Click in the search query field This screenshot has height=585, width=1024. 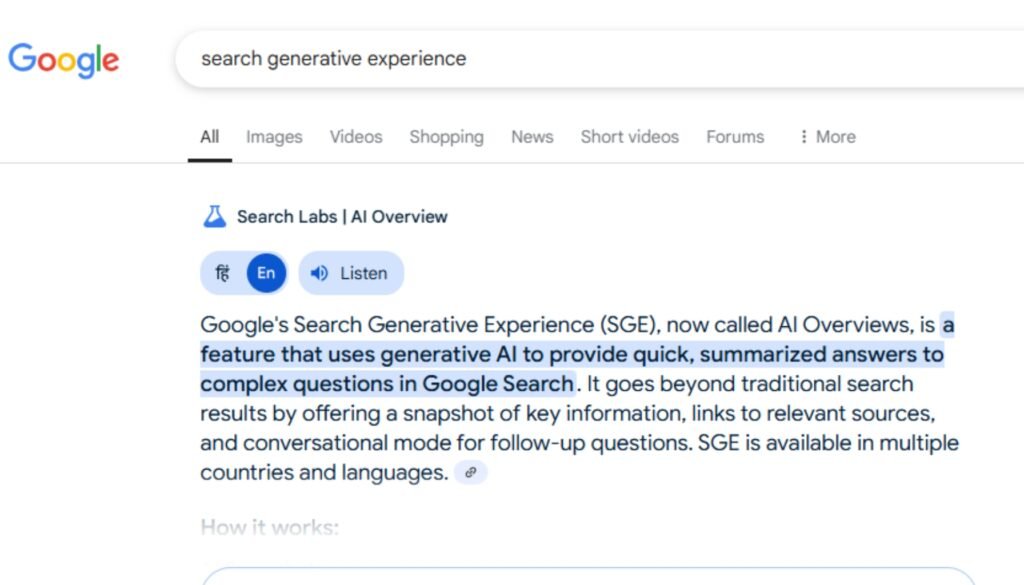[x=599, y=59]
